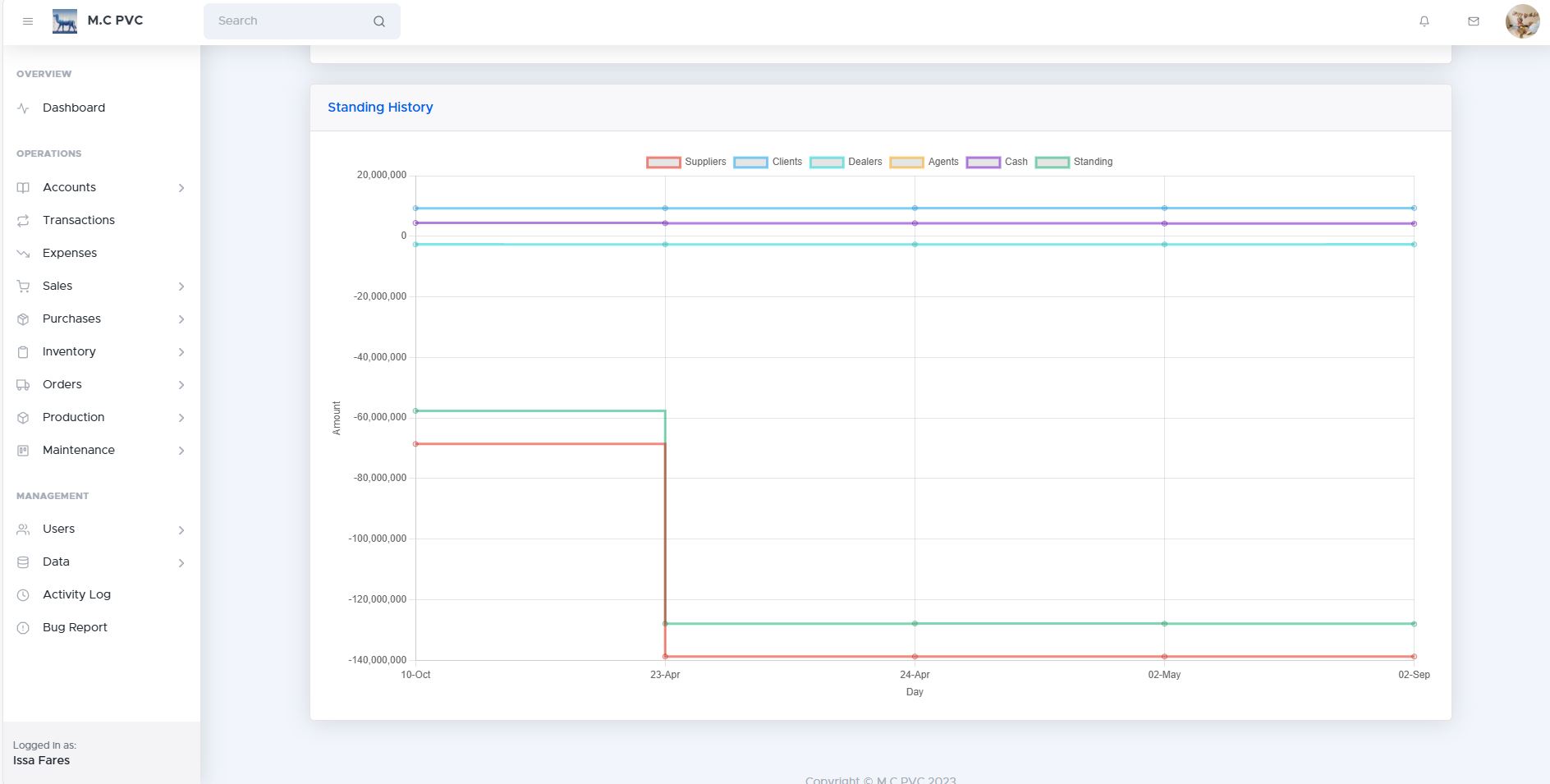The height and width of the screenshot is (784, 1550).
Task: Click the search magnifier icon
Action: tap(379, 21)
